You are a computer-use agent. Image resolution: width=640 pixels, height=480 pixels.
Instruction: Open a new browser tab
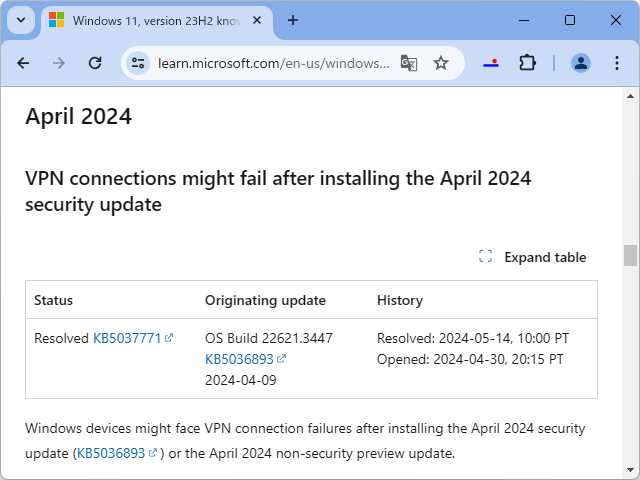pyautogui.click(x=293, y=20)
